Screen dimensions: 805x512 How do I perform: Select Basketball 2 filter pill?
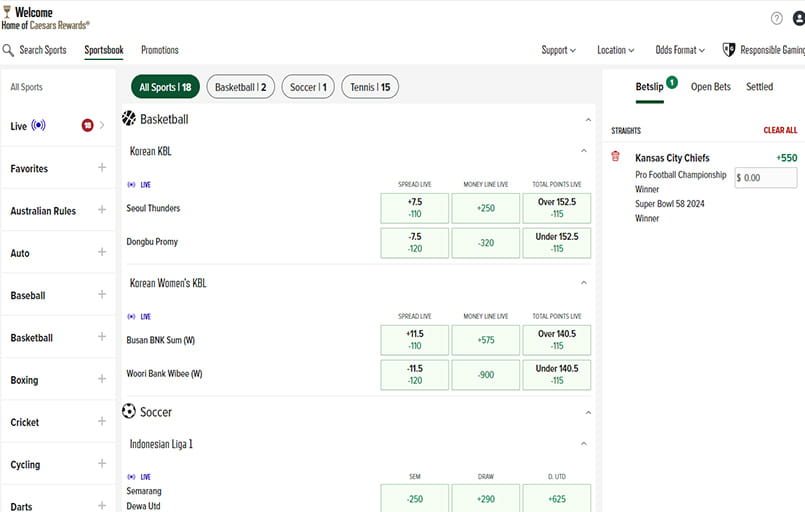(x=240, y=87)
